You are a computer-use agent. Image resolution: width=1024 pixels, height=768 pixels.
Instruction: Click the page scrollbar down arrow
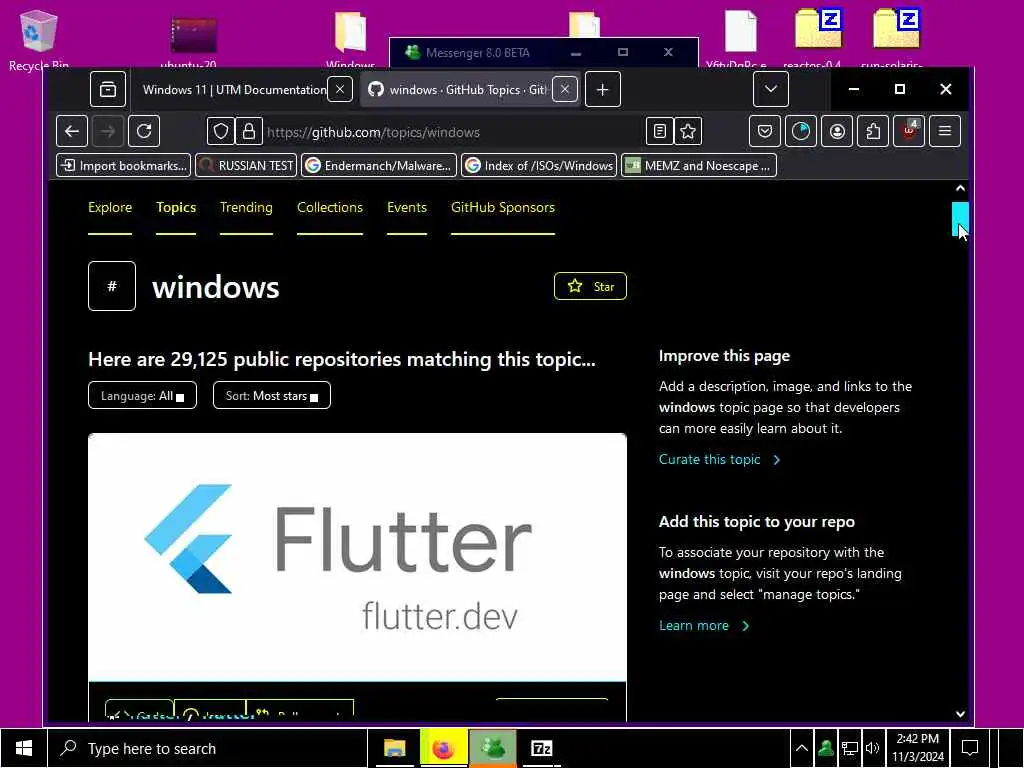point(960,714)
